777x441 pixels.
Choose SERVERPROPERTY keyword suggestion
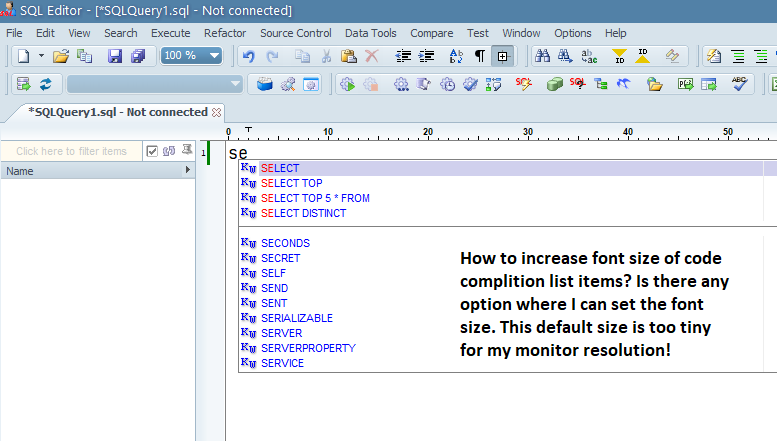click(308, 348)
